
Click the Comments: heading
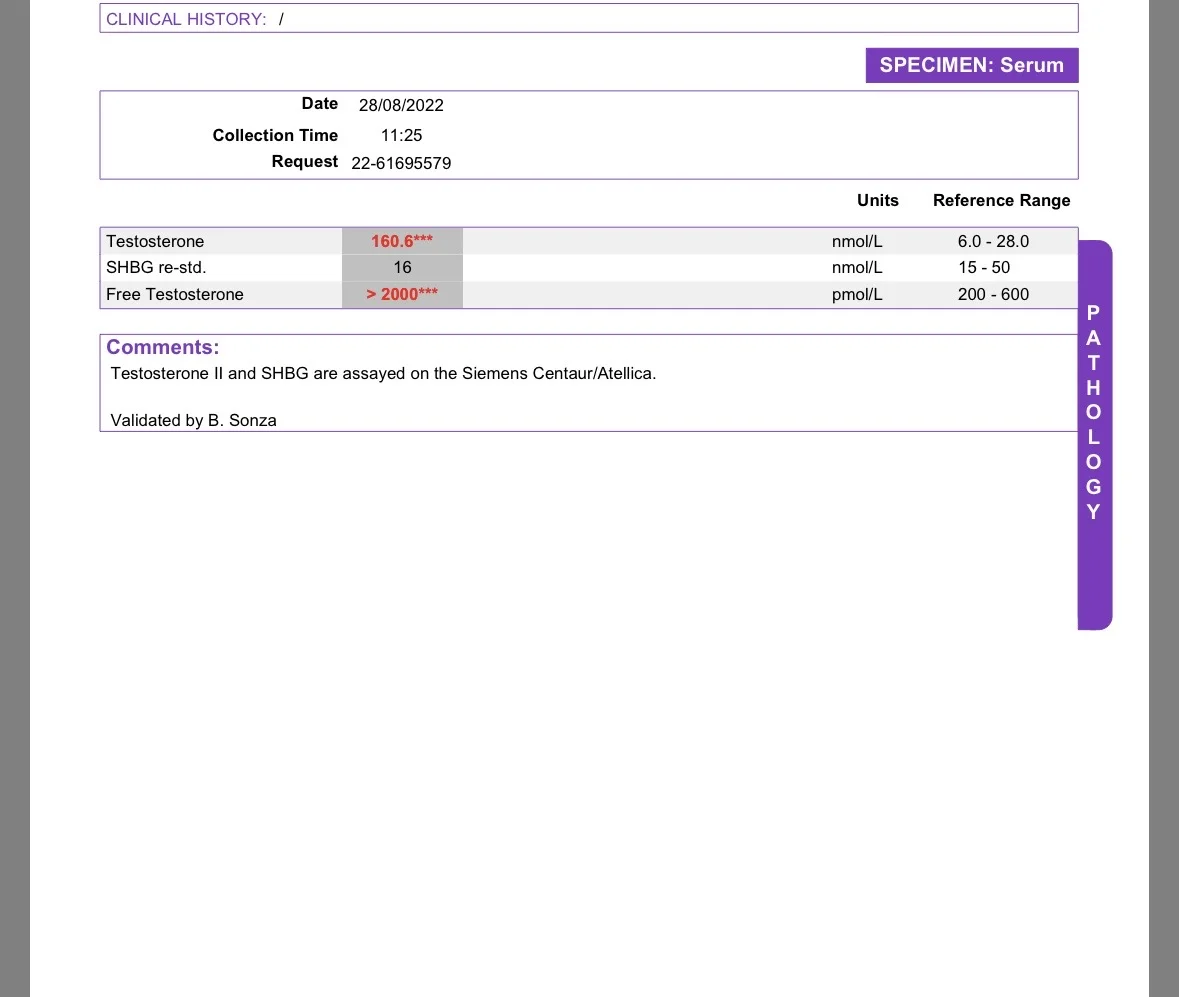click(162, 347)
